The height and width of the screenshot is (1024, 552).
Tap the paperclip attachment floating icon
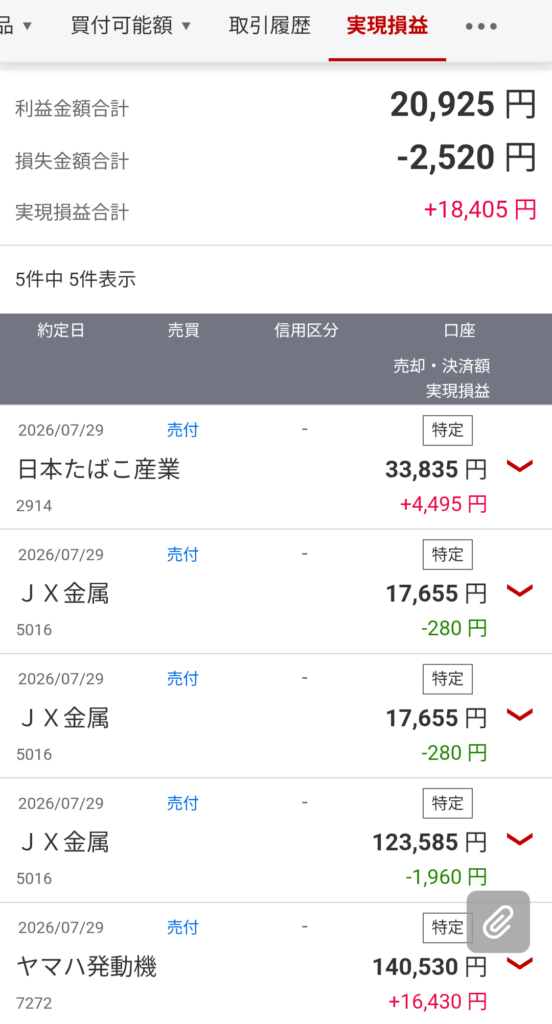pyautogui.click(x=498, y=922)
